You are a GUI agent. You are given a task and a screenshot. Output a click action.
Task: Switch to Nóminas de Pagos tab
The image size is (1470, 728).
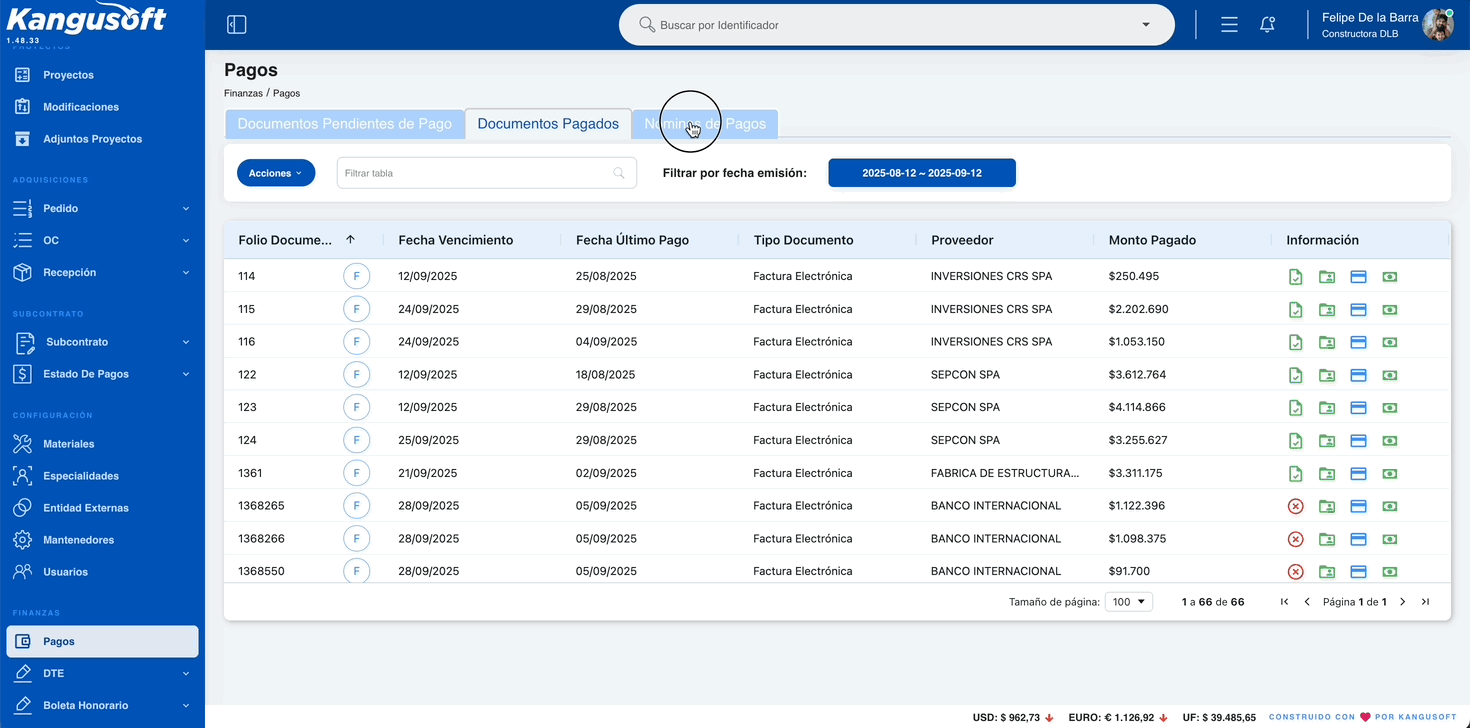pos(705,124)
